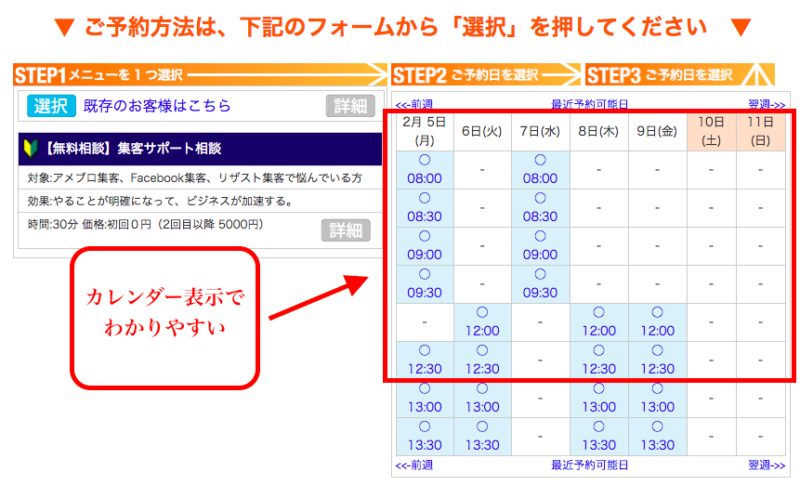Screen dimensions: 800x485
Task: Select the 12:30 slot on Monday 2月5日
Action: (x=424, y=361)
